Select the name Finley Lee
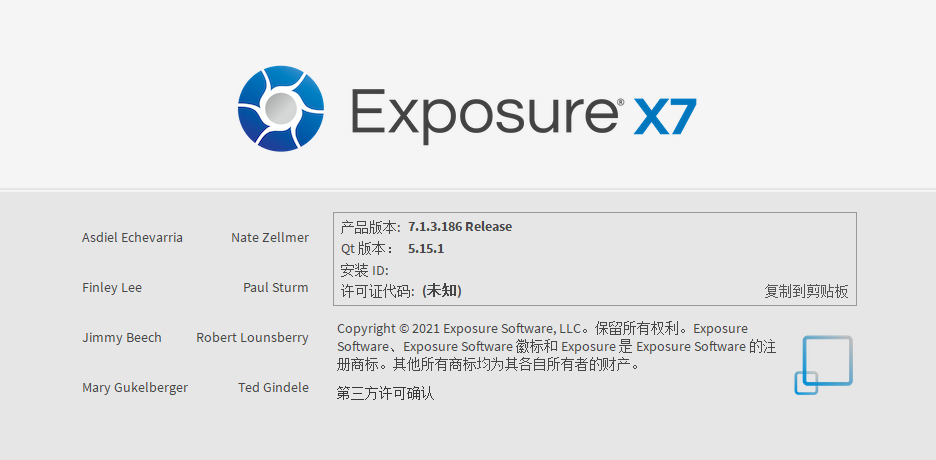The height and width of the screenshot is (460, 936). coord(112,288)
